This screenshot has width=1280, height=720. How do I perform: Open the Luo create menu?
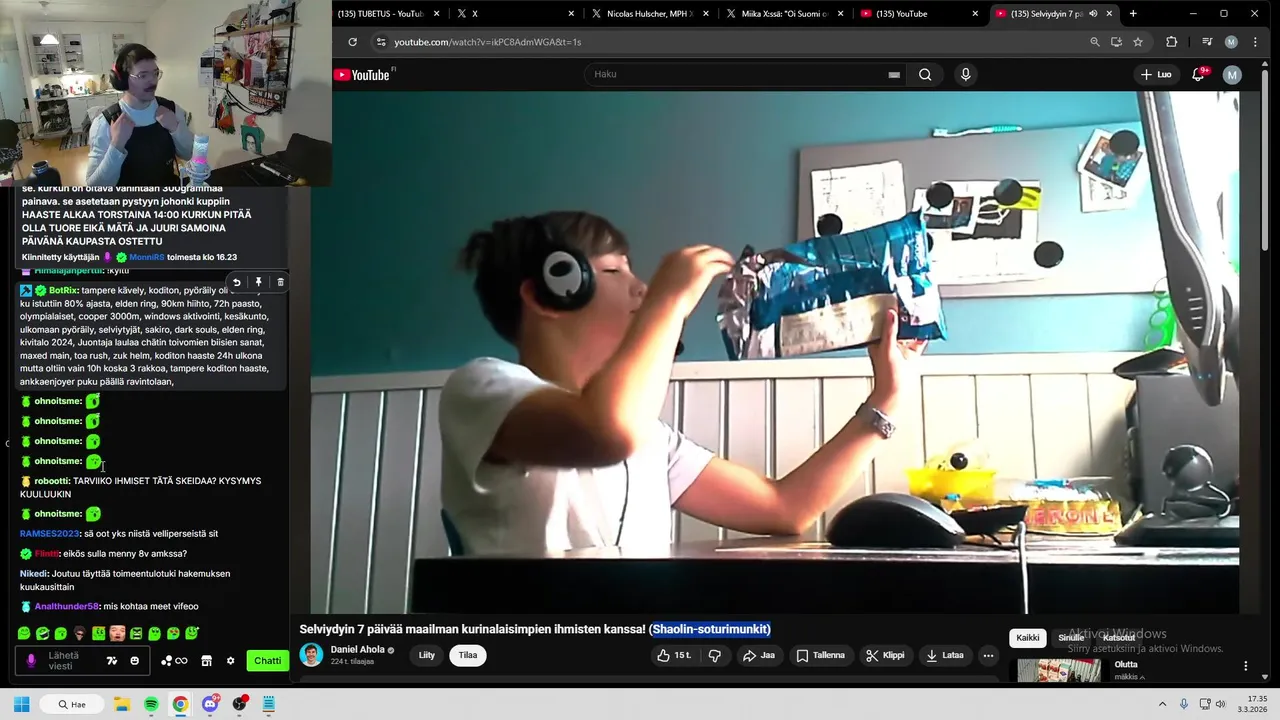coord(1156,74)
